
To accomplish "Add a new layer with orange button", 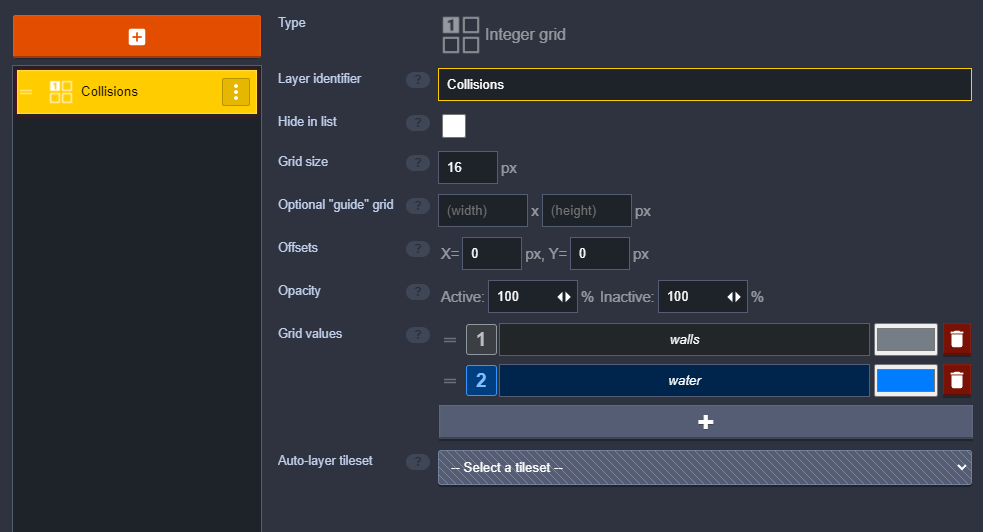I will click(x=137, y=36).
